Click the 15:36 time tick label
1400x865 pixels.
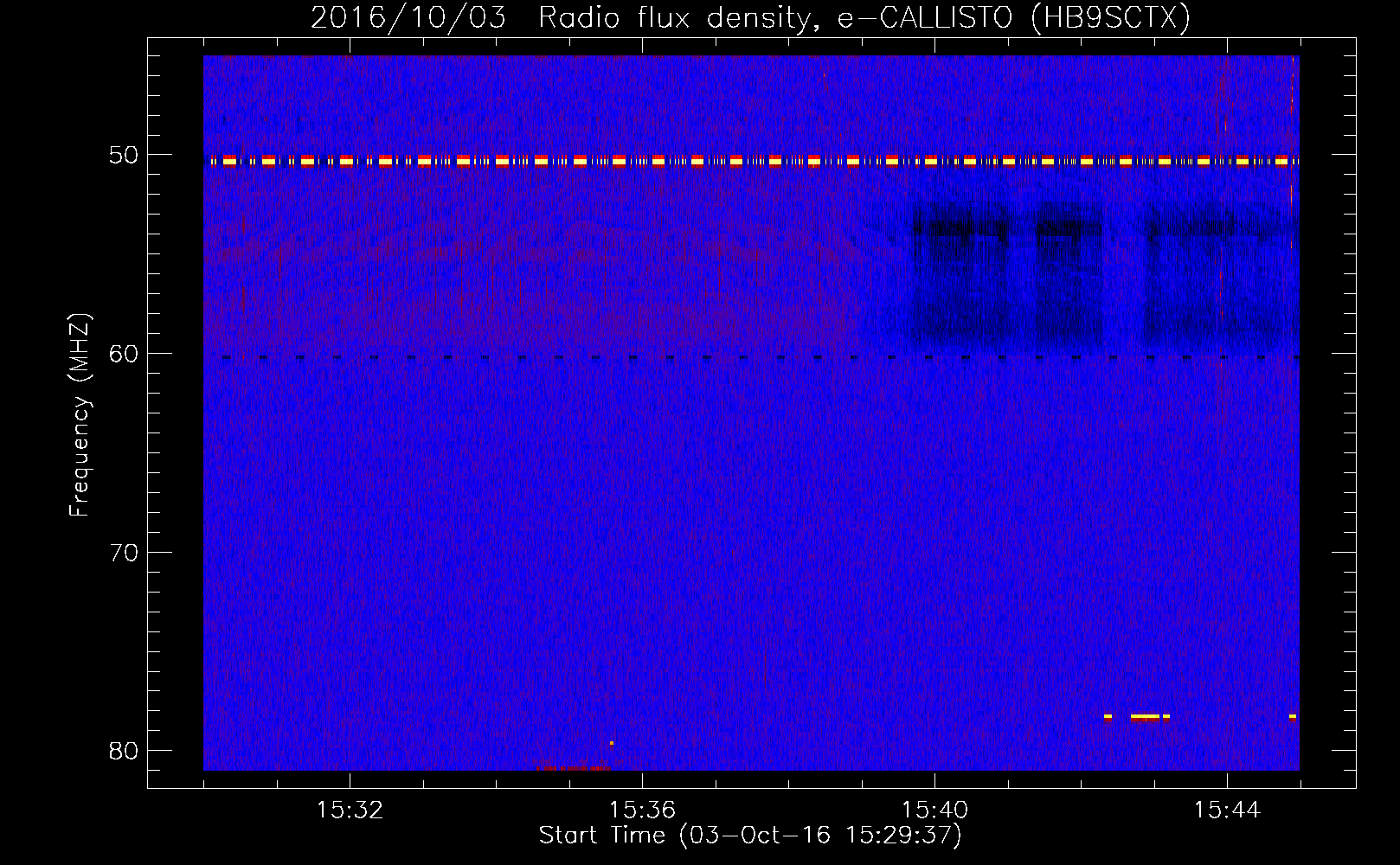642,811
